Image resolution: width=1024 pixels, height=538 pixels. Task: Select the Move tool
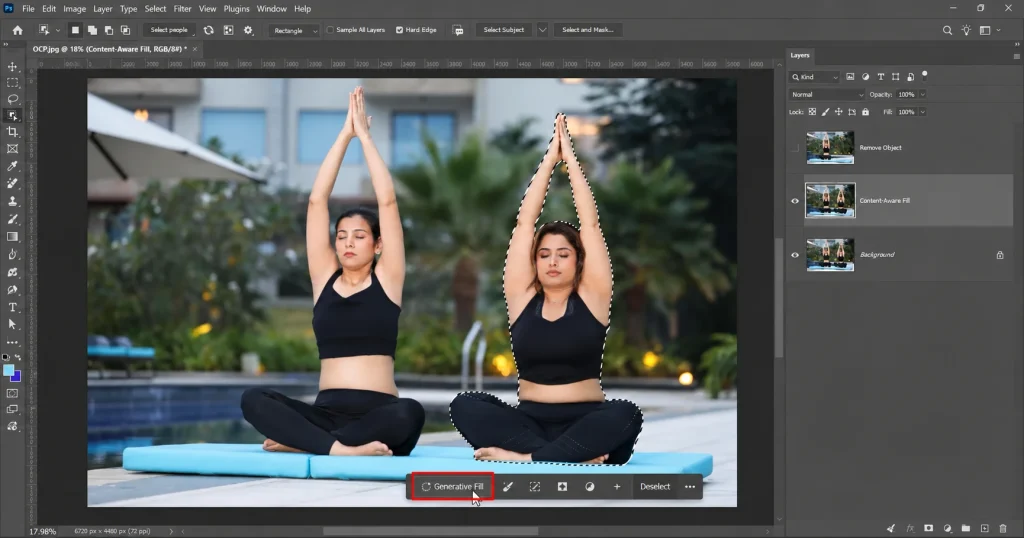pyautogui.click(x=12, y=67)
